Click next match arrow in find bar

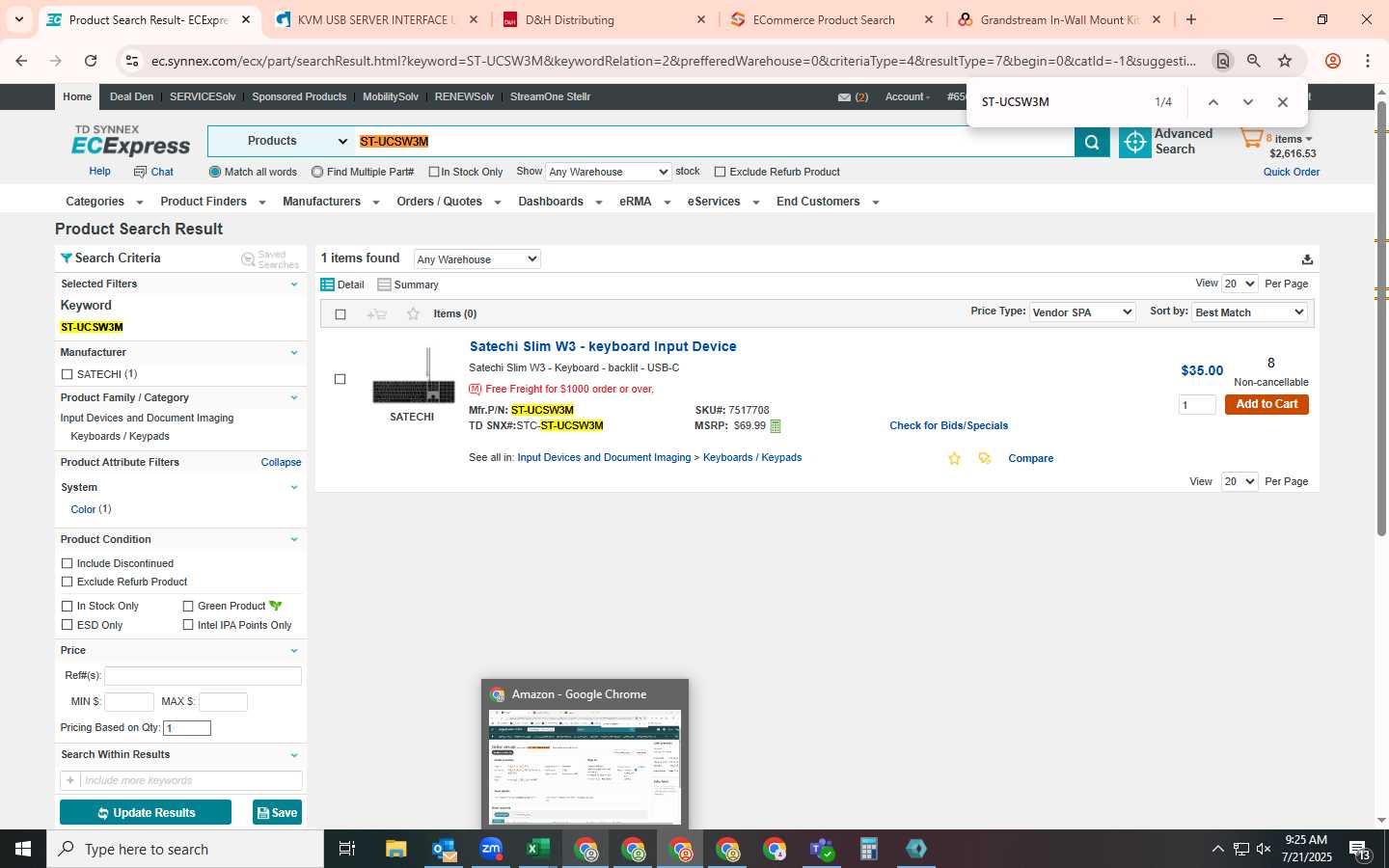(x=1247, y=102)
